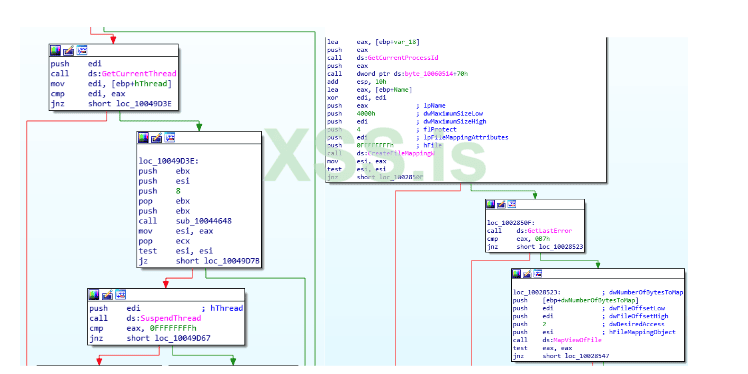Screen dimensions: 748x374
Task: Click the dwDesiredAccess comment
Action: click(633, 324)
